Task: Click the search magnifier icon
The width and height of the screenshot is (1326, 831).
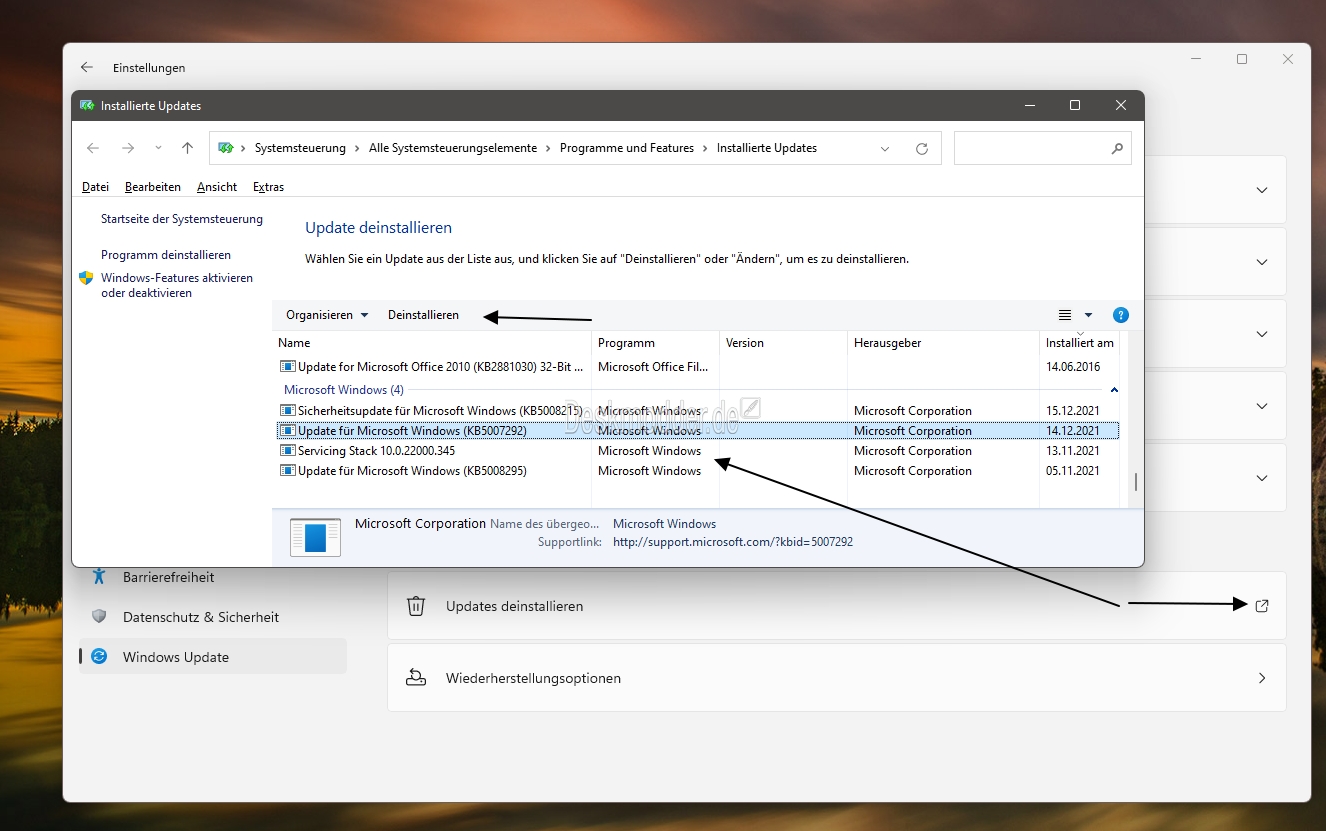Action: (x=1117, y=148)
